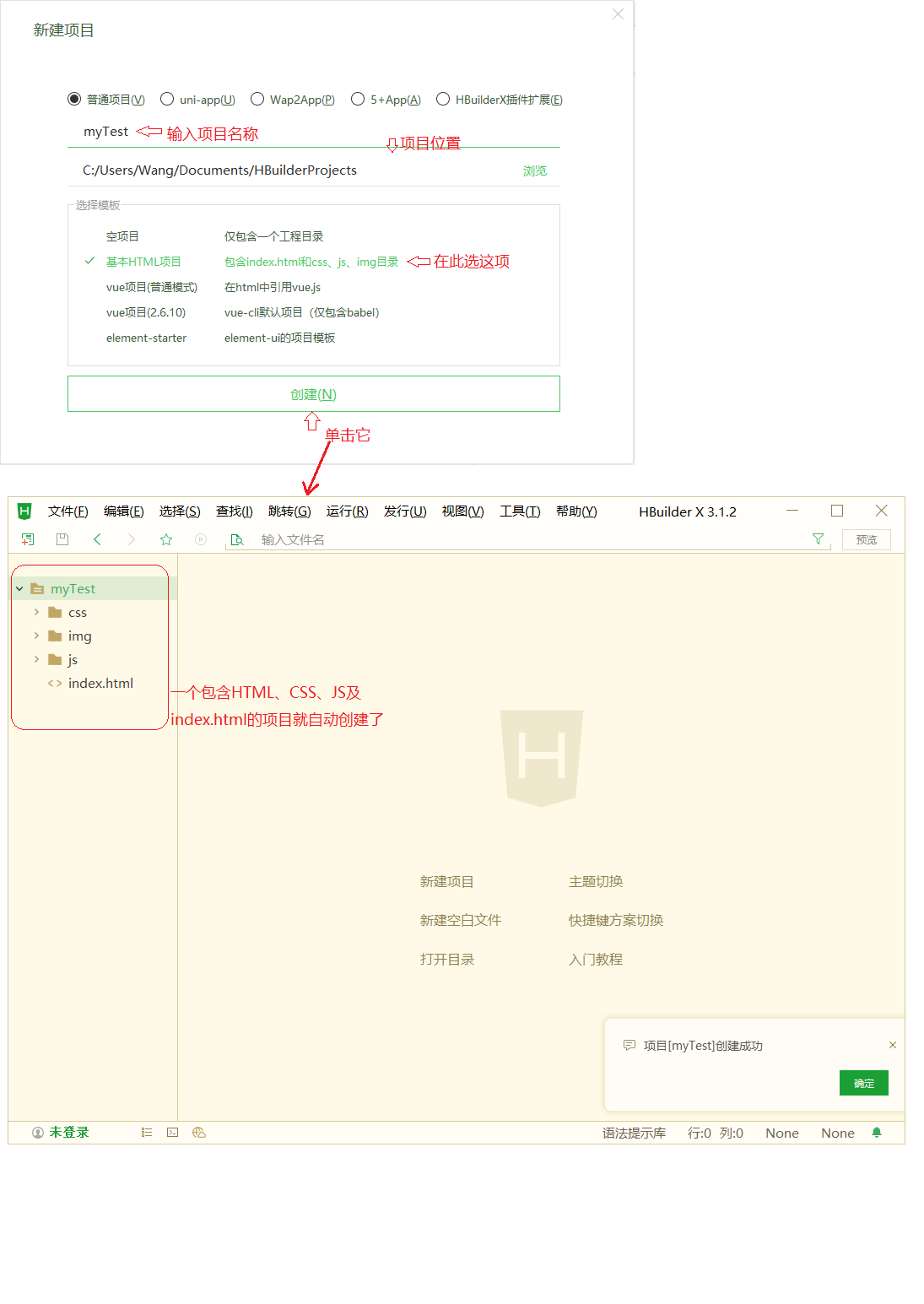This screenshot has width=924, height=1304.
Task: Select the element-starter template row
Action: tap(314, 338)
